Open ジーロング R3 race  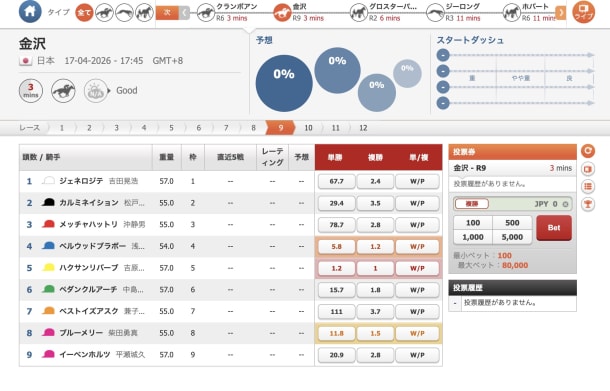[x=454, y=12]
